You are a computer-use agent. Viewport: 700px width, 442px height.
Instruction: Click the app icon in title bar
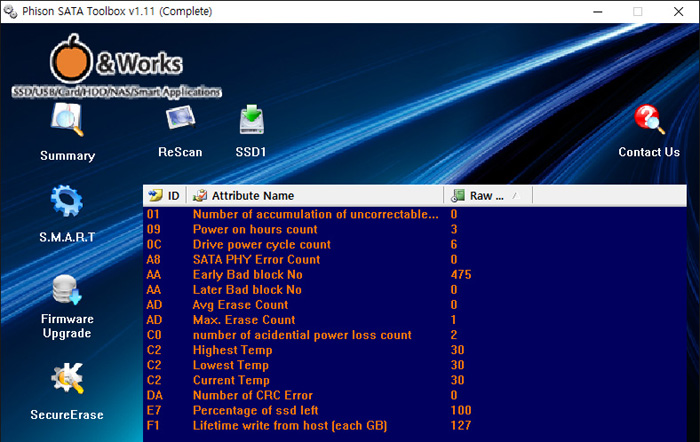tap(10, 11)
